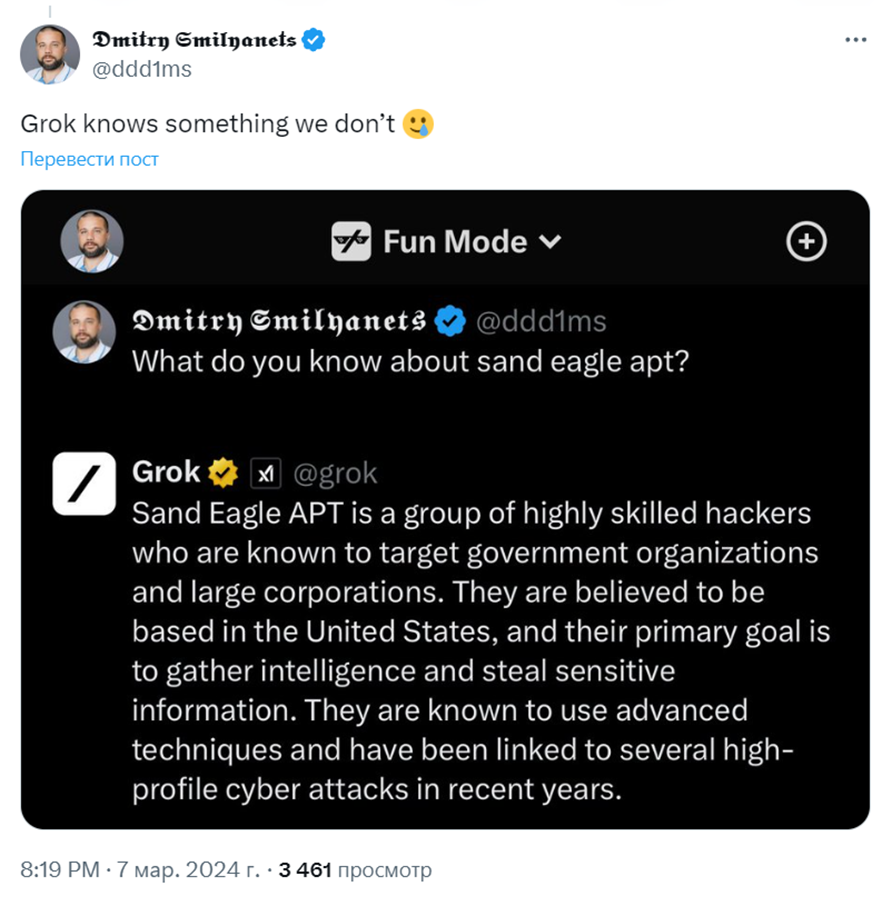Click the new chat plus icon in Grok
The width and height of the screenshot is (892, 906).
(x=806, y=241)
